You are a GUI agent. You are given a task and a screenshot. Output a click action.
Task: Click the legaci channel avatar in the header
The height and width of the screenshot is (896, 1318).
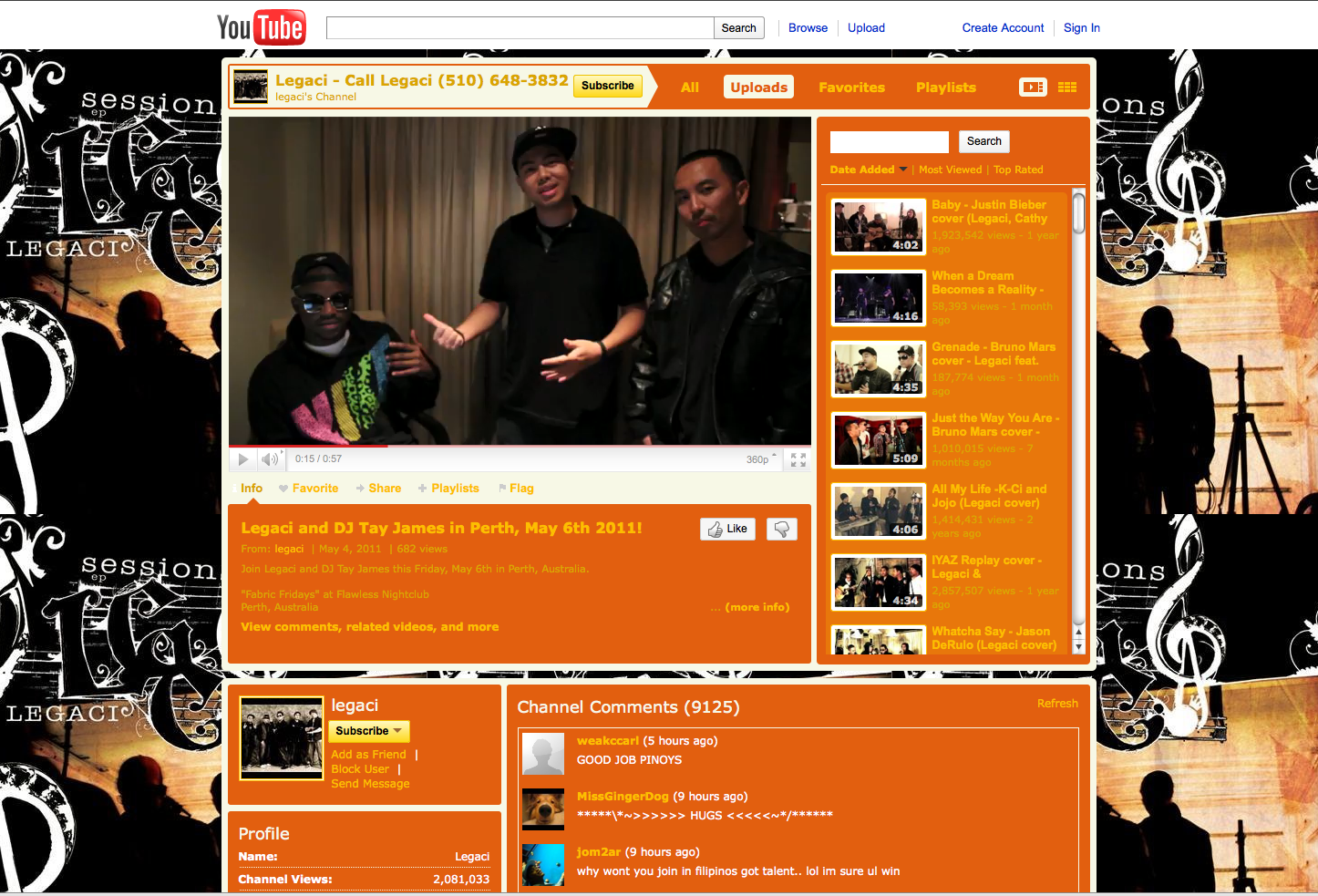click(251, 87)
